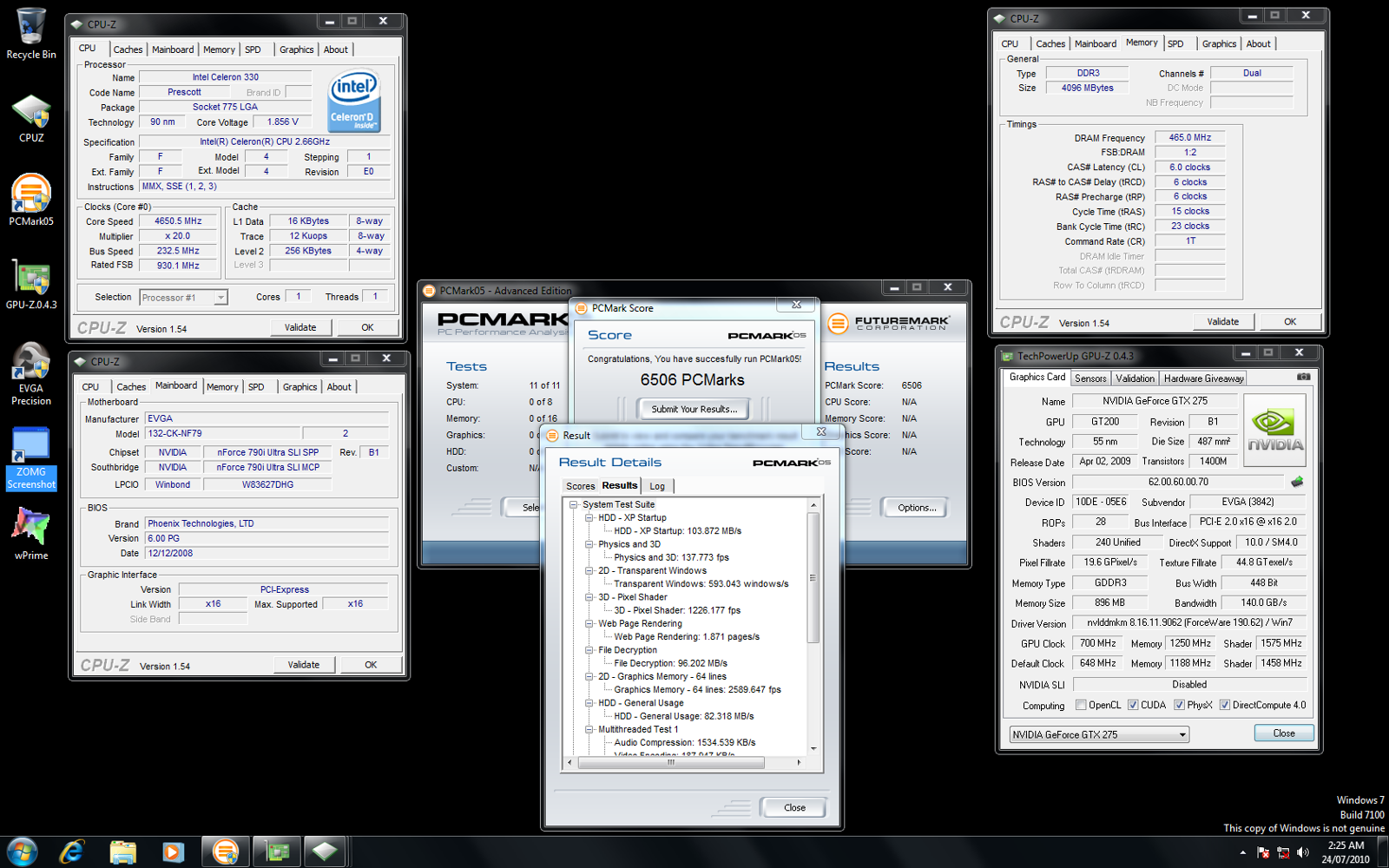Show hidden system tray icons

[x=1243, y=852]
